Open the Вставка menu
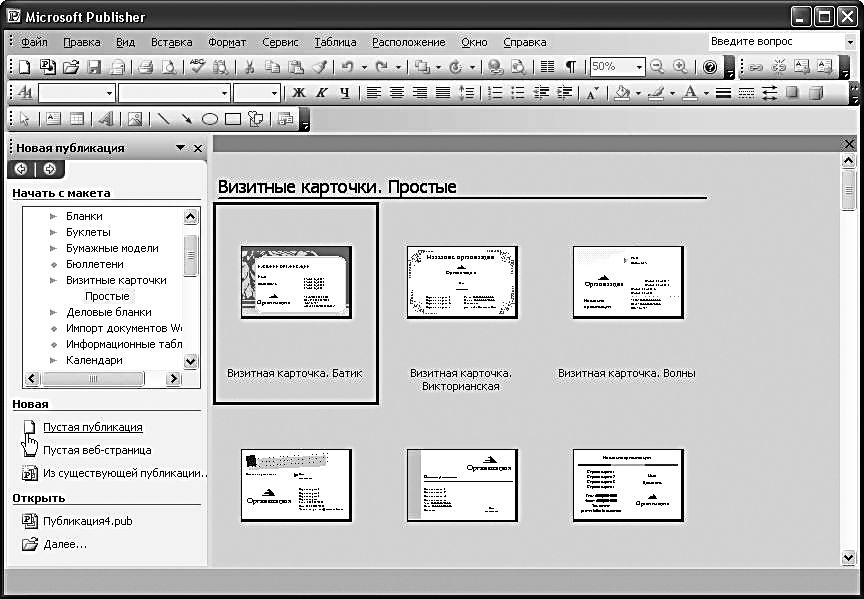Screen dimensions: 864x599 click(x=171, y=42)
